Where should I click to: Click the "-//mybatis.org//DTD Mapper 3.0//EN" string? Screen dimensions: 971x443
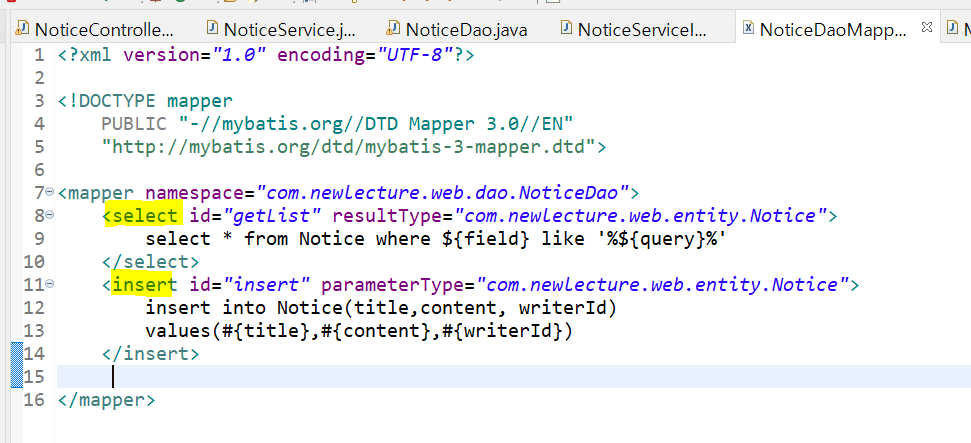pyautogui.click(x=377, y=124)
